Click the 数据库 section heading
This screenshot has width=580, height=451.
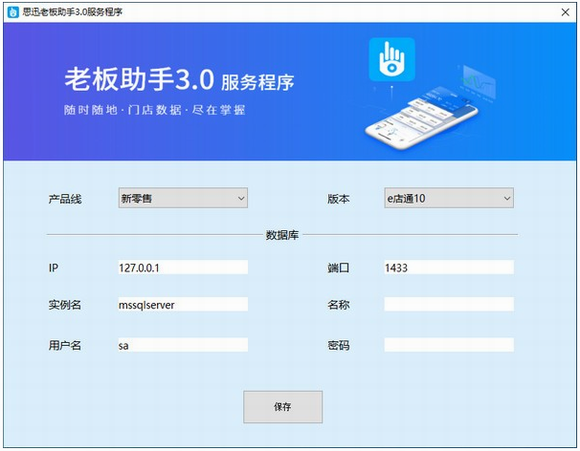pyautogui.click(x=282, y=235)
